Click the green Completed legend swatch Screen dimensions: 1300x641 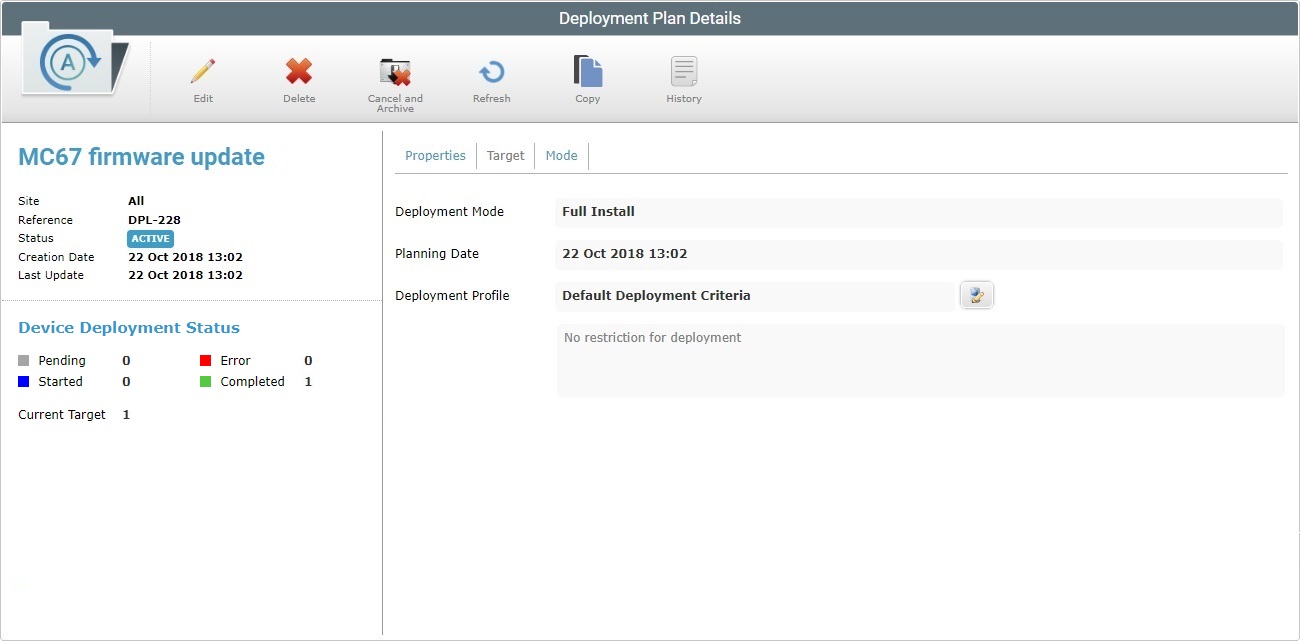[x=205, y=381]
